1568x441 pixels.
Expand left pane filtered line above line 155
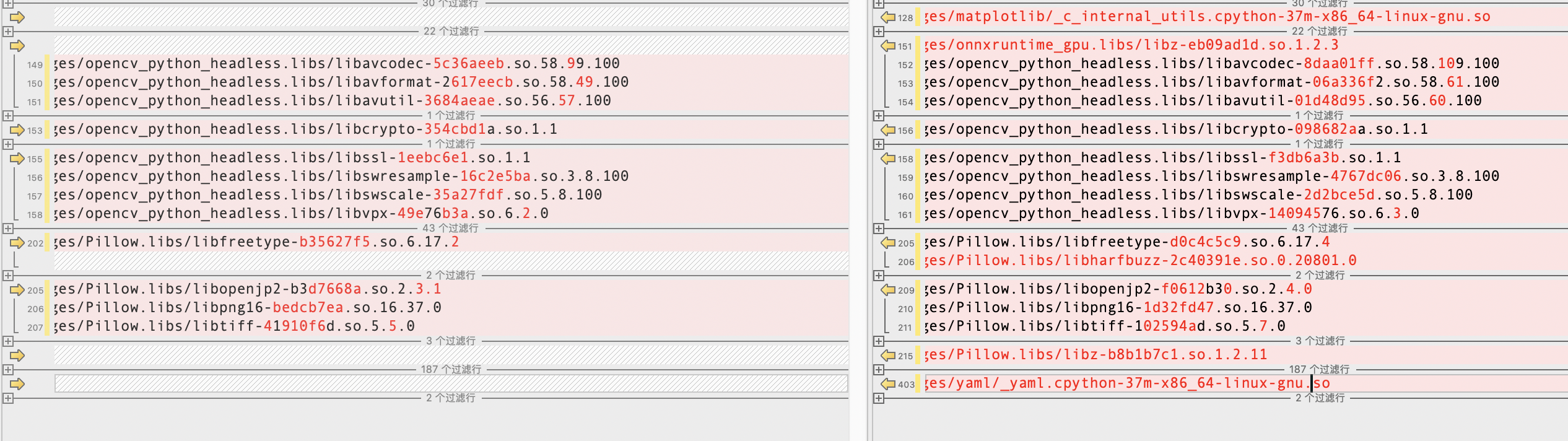(x=8, y=144)
